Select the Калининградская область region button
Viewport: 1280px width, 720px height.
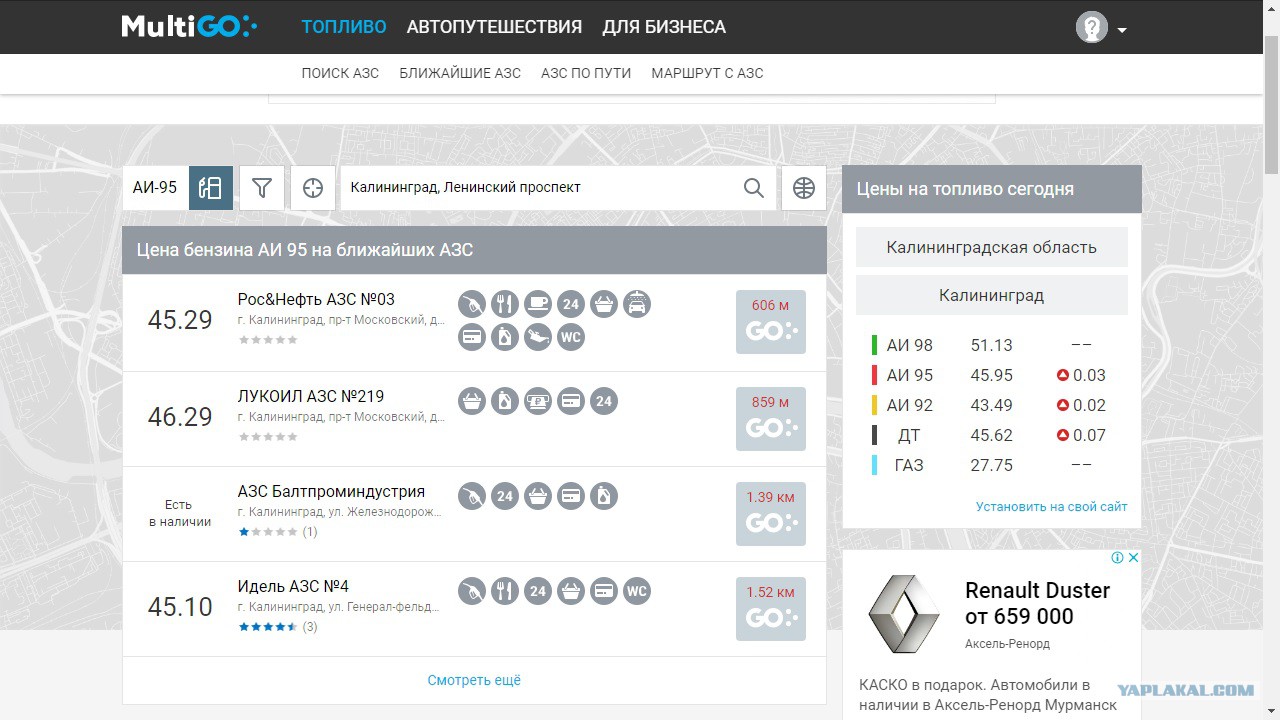(x=992, y=247)
